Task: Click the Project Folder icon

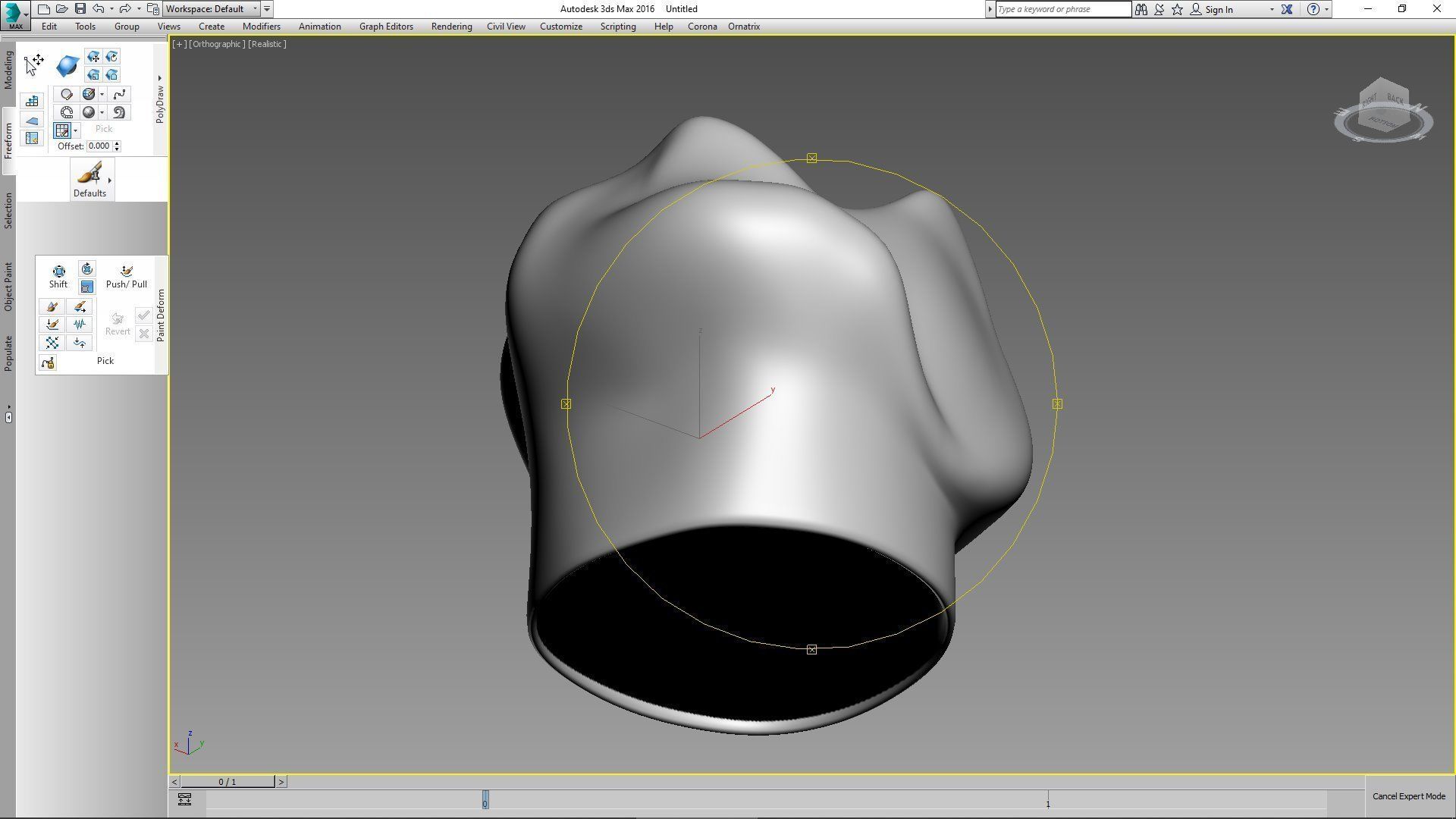Action: coord(152,9)
